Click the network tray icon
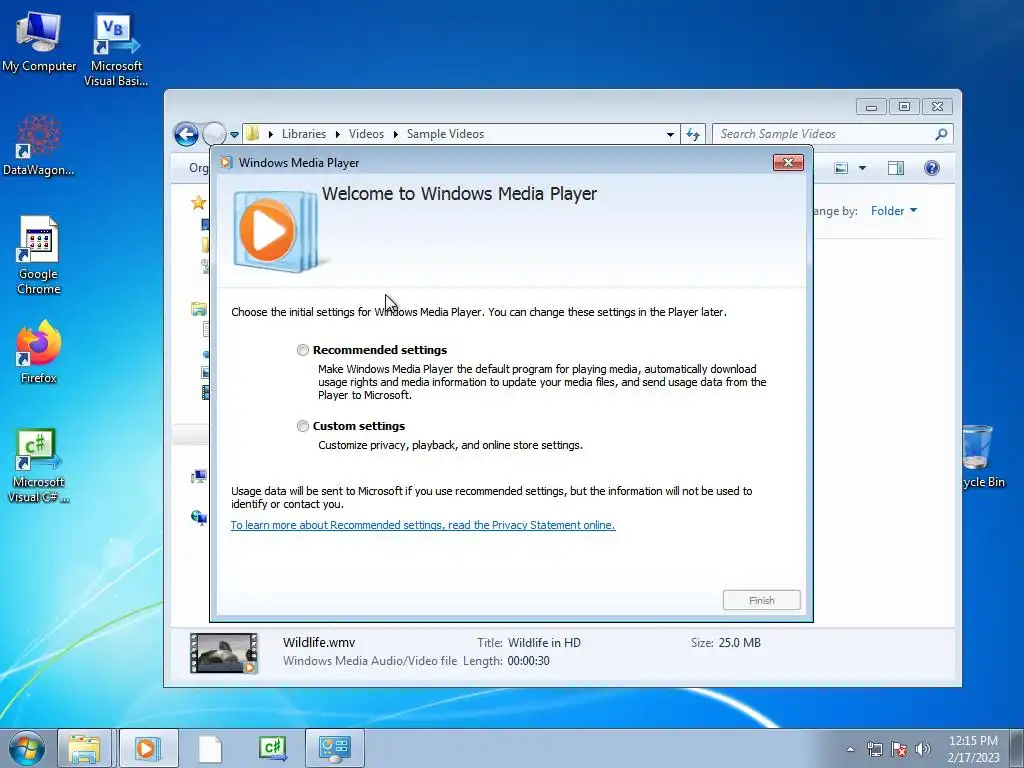 point(874,749)
